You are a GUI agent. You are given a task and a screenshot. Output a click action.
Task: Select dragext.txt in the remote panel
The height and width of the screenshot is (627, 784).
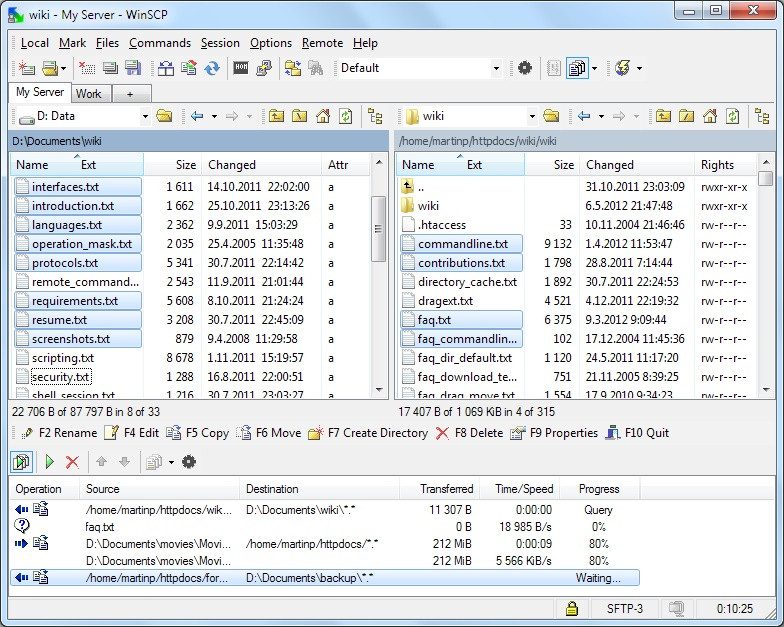pyautogui.click(x=445, y=301)
